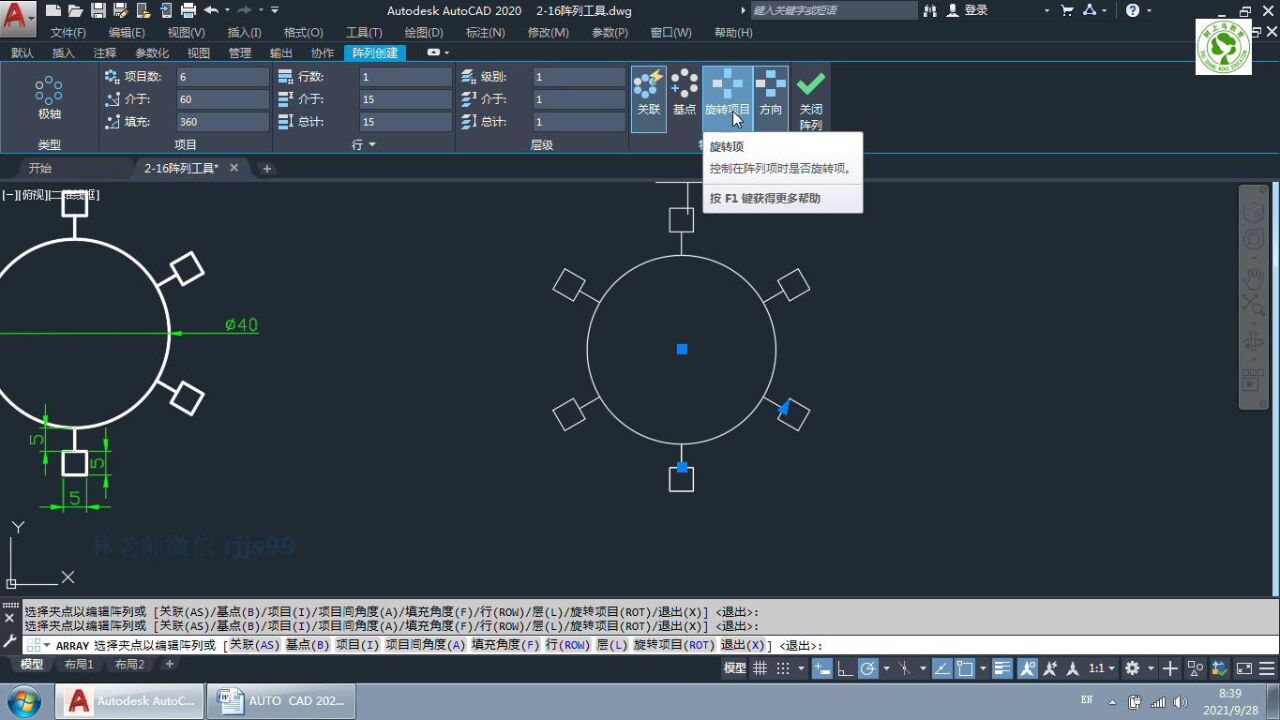Click 填充角度(F) option in command line

[505, 646]
